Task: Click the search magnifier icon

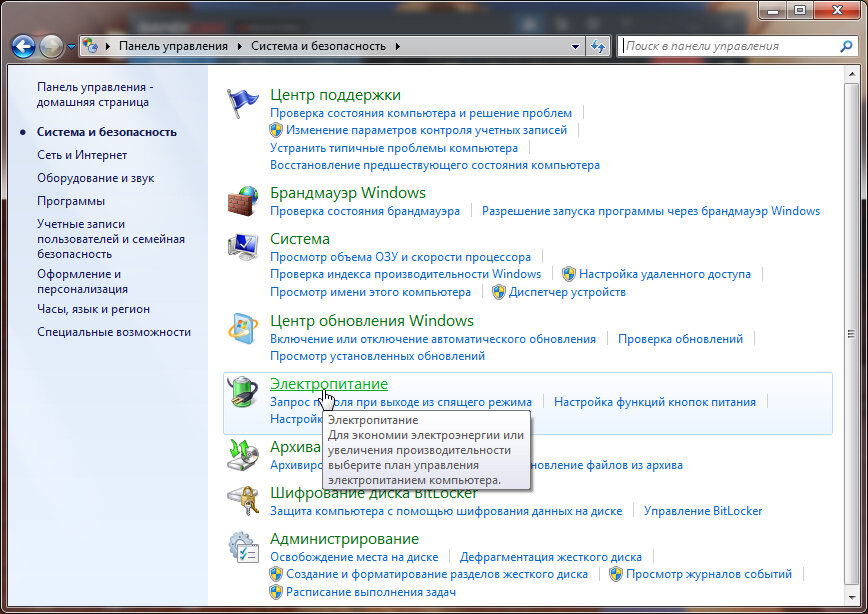Action: tap(846, 46)
